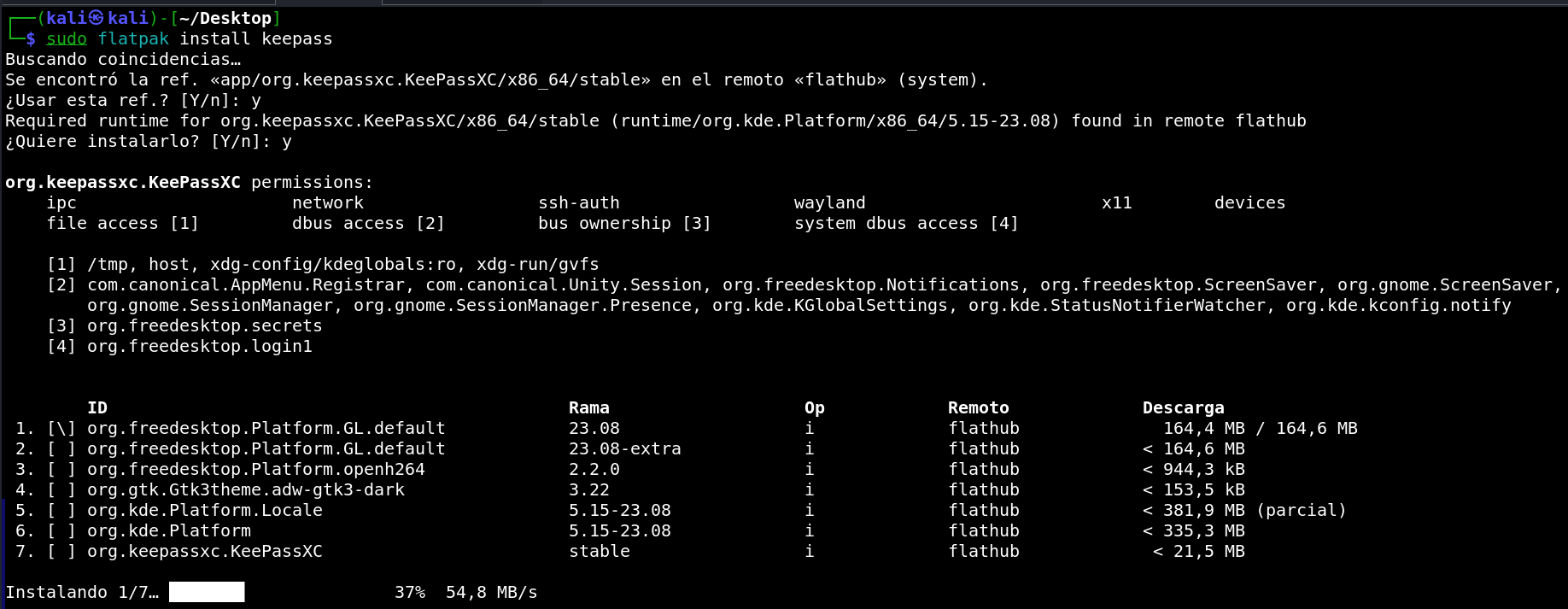
Task: Click the '[ ]' marker in row 6
Action: click(61, 530)
